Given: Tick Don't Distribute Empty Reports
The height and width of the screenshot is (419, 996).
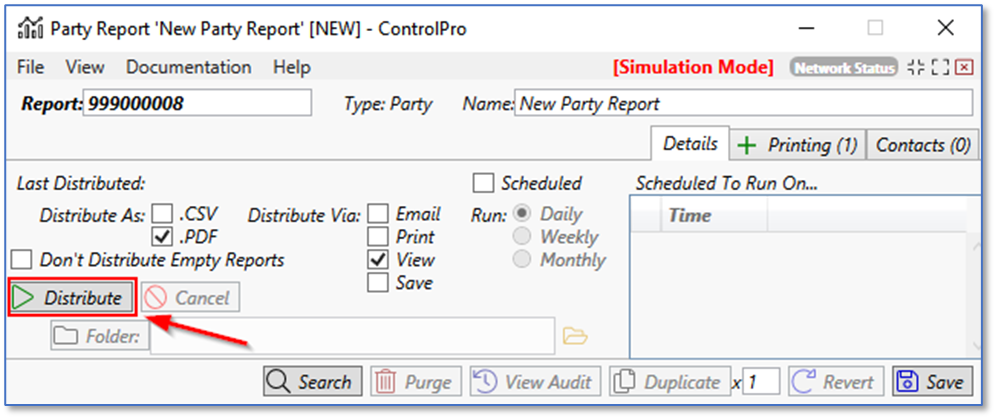Looking at the screenshot, I should pyautogui.click(x=20, y=260).
